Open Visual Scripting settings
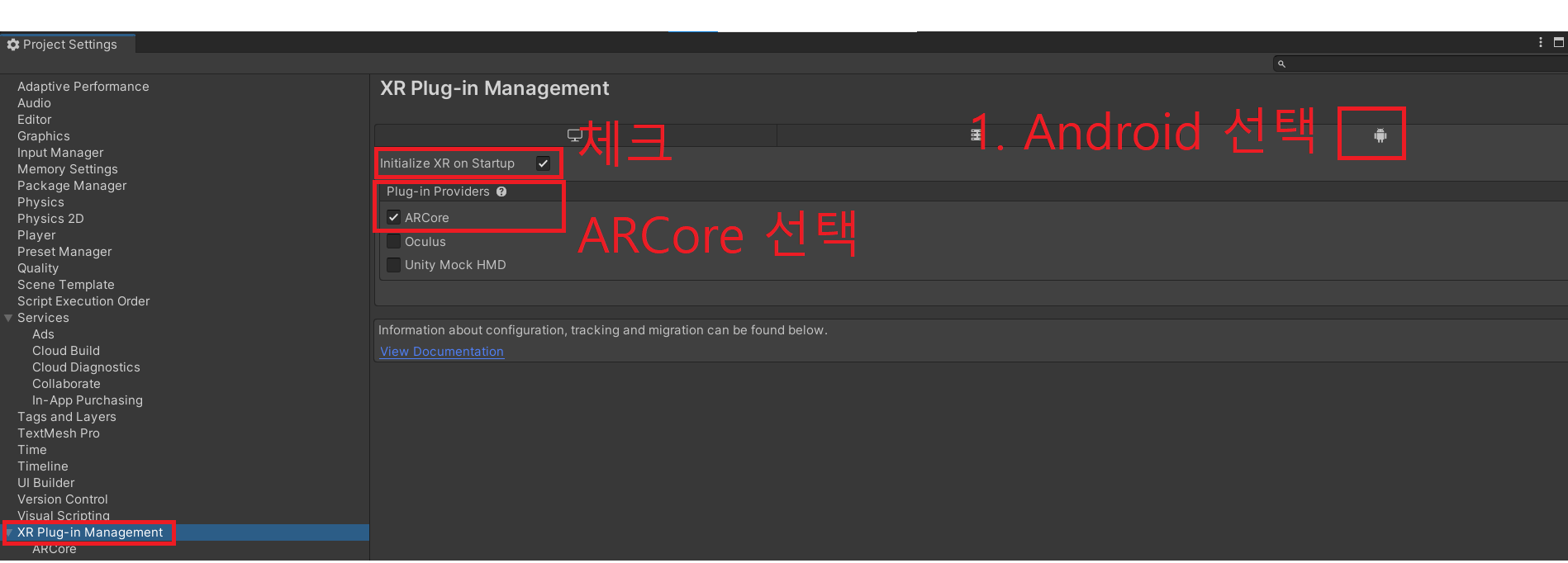The height and width of the screenshot is (563, 1568). (x=64, y=516)
